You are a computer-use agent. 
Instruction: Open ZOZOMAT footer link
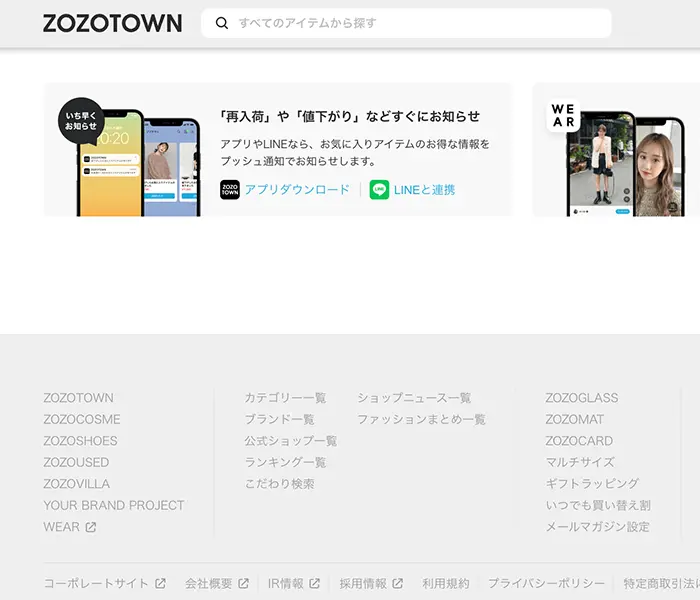(x=575, y=419)
